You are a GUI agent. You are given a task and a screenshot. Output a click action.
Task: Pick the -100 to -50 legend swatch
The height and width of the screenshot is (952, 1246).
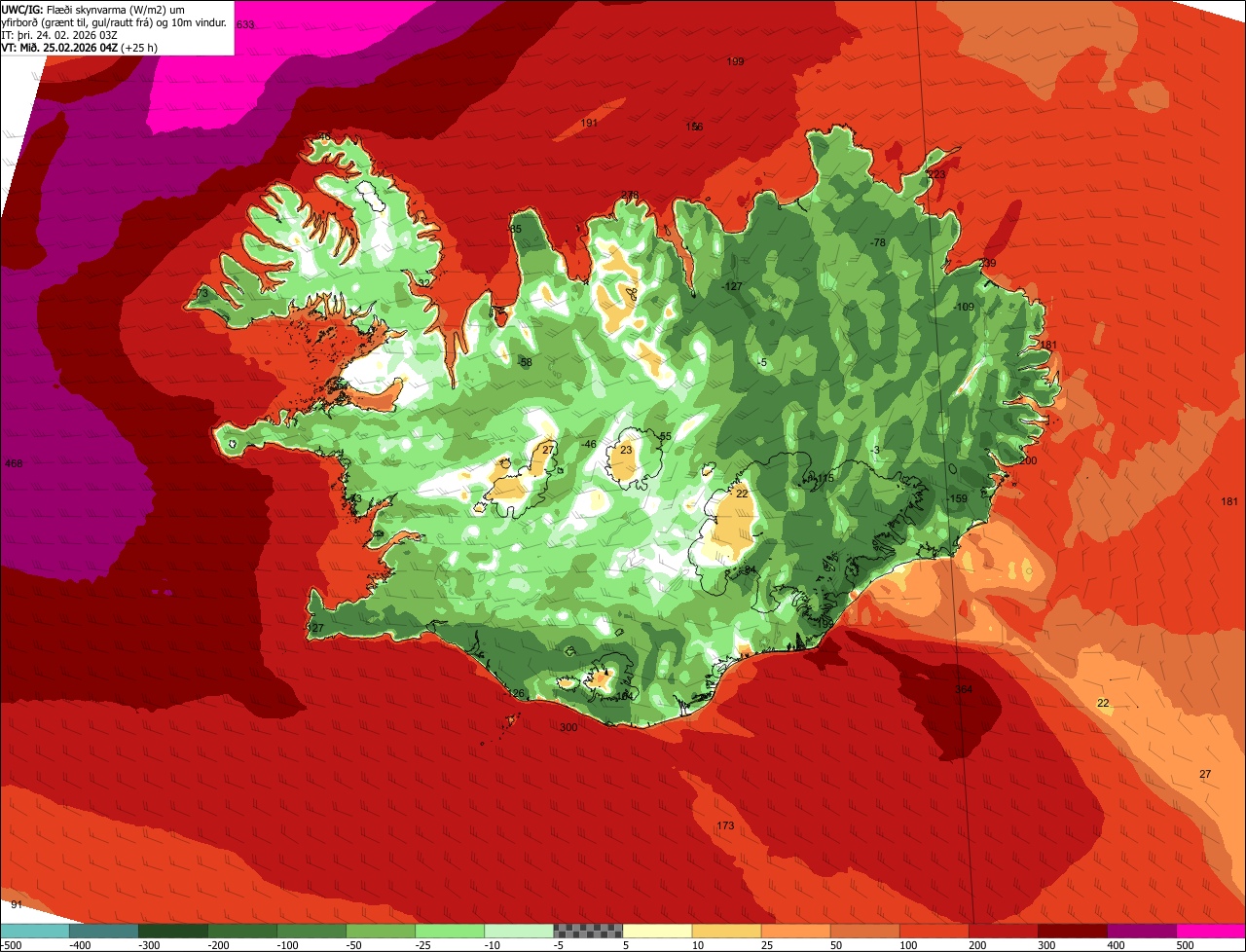pos(380,931)
